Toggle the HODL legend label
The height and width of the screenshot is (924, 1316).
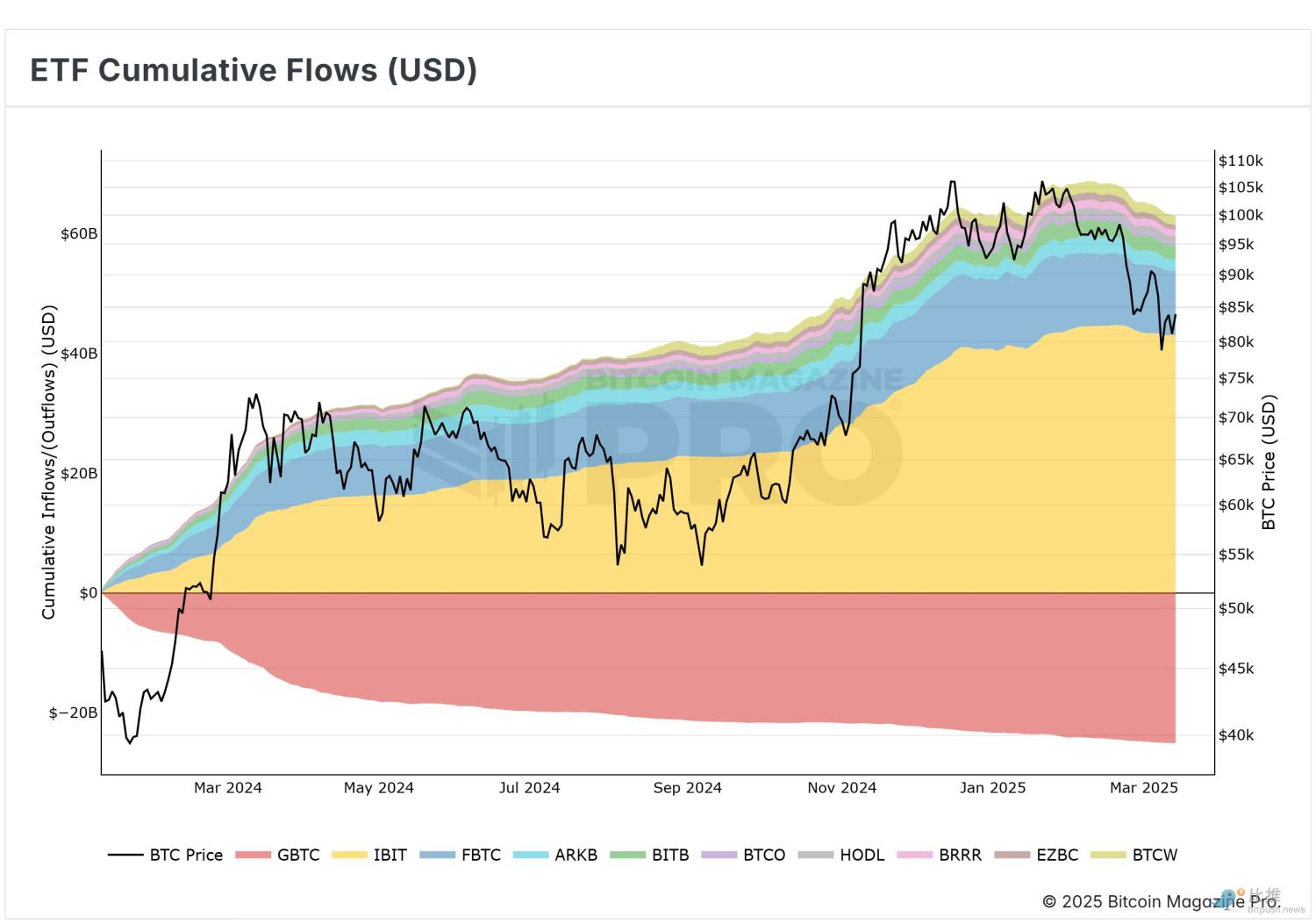[x=862, y=855]
